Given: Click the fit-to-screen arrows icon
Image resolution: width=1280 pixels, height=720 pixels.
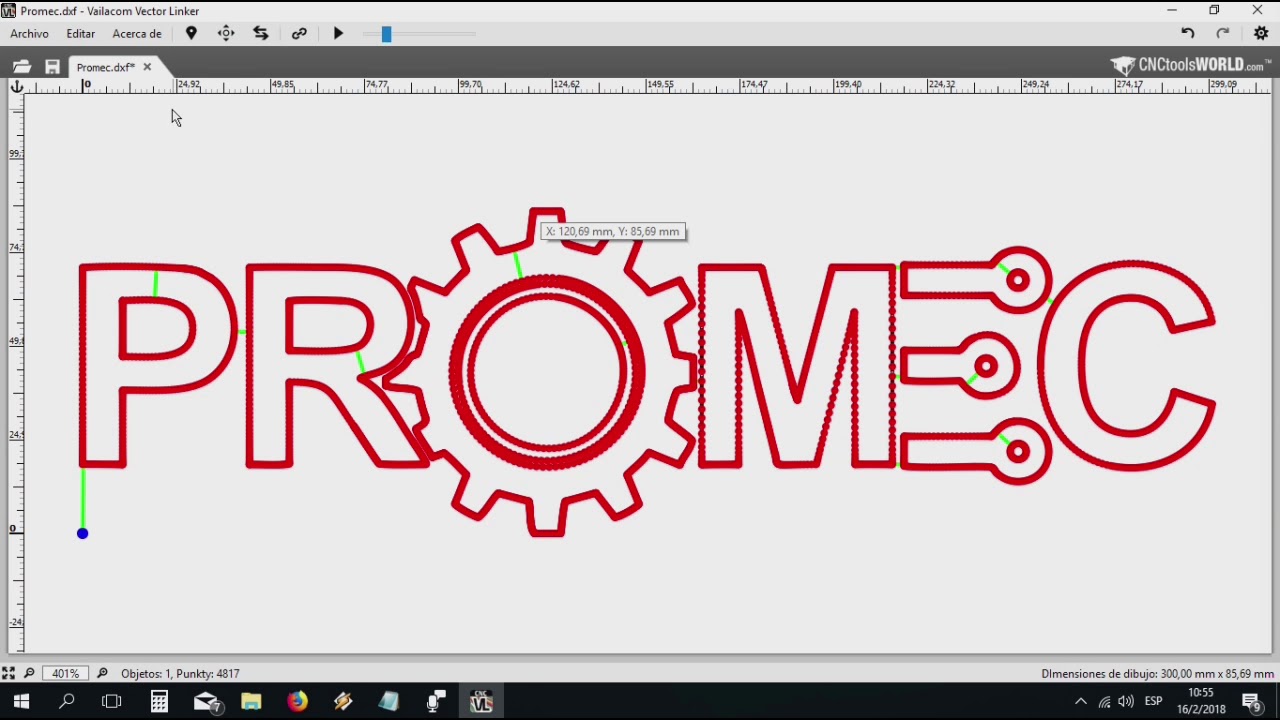Looking at the screenshot, I should coord(8,673).
